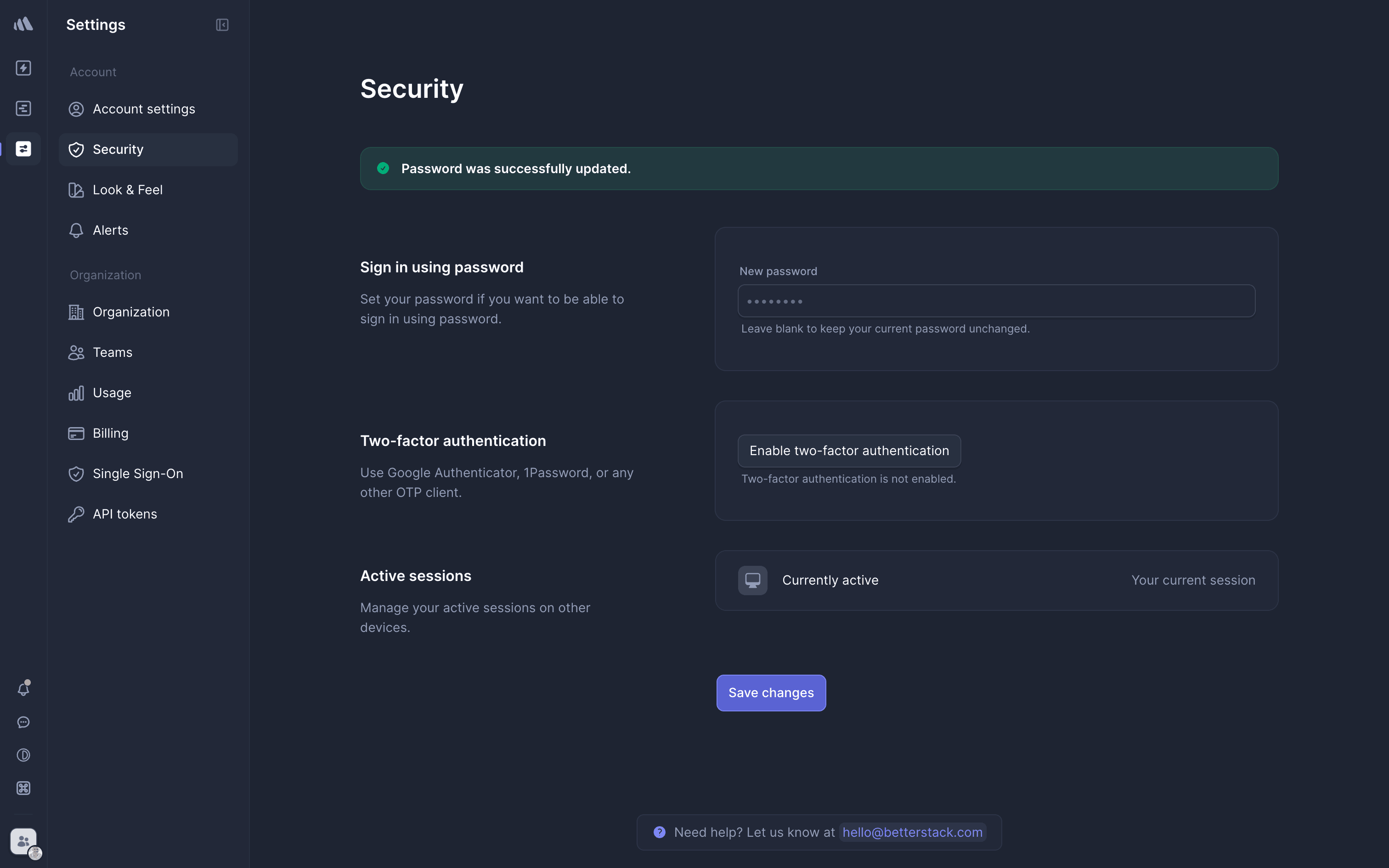Click the Better Stack logo icon
Screen dimensions: 1389x868
23,24
